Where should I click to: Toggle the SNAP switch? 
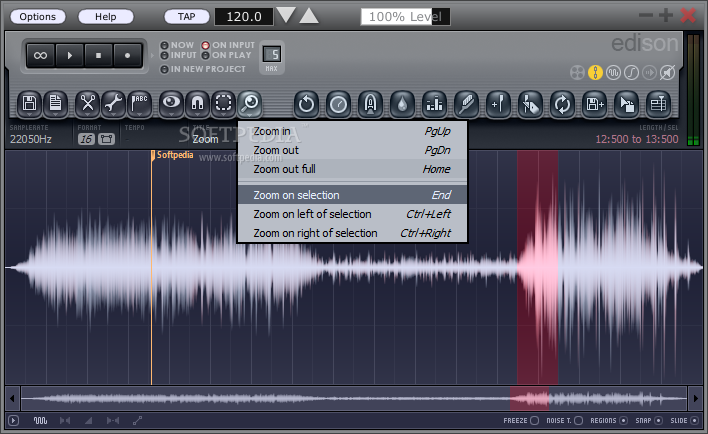coord(658,420)
